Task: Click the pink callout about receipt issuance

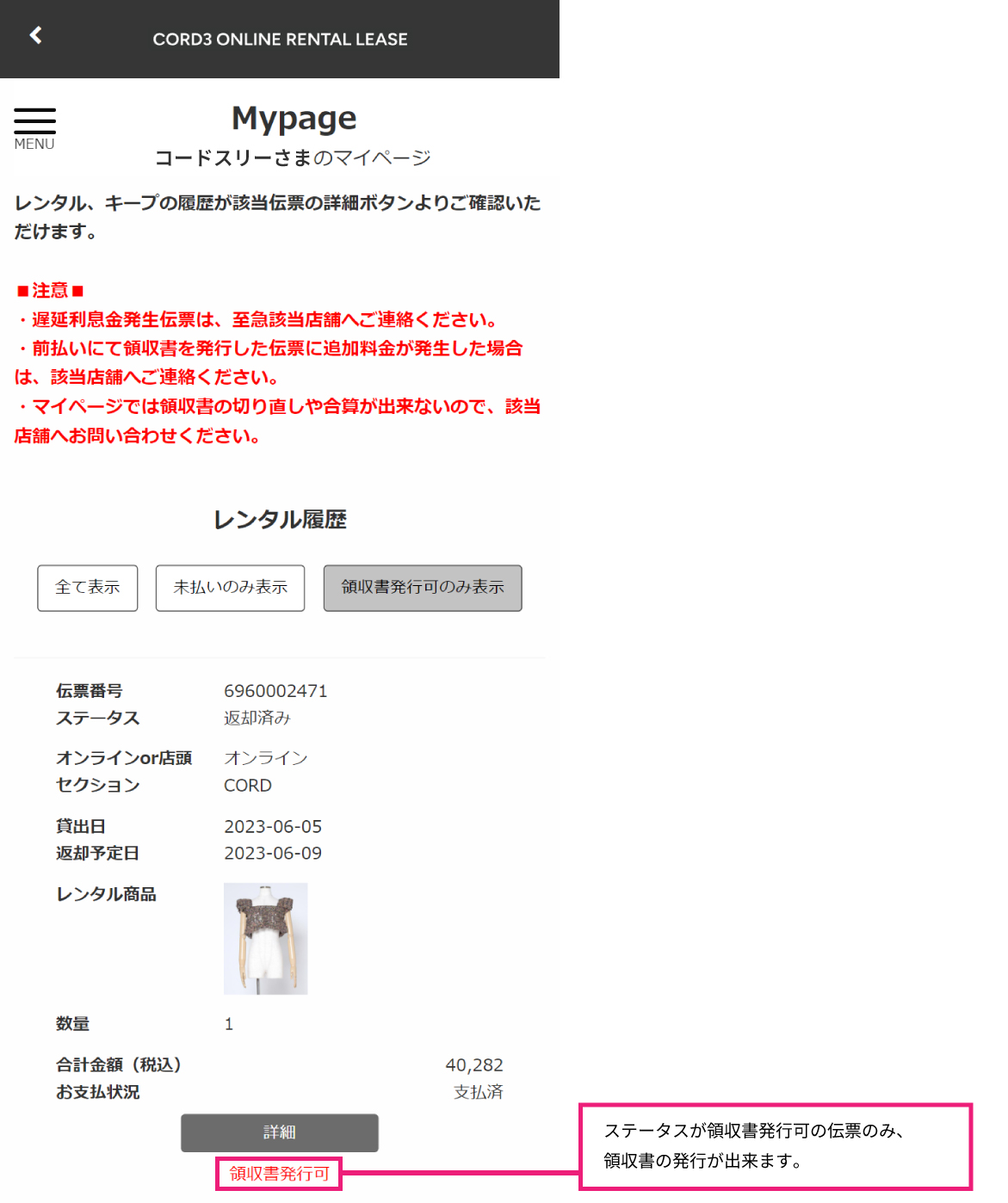Action: point(775,1146)
